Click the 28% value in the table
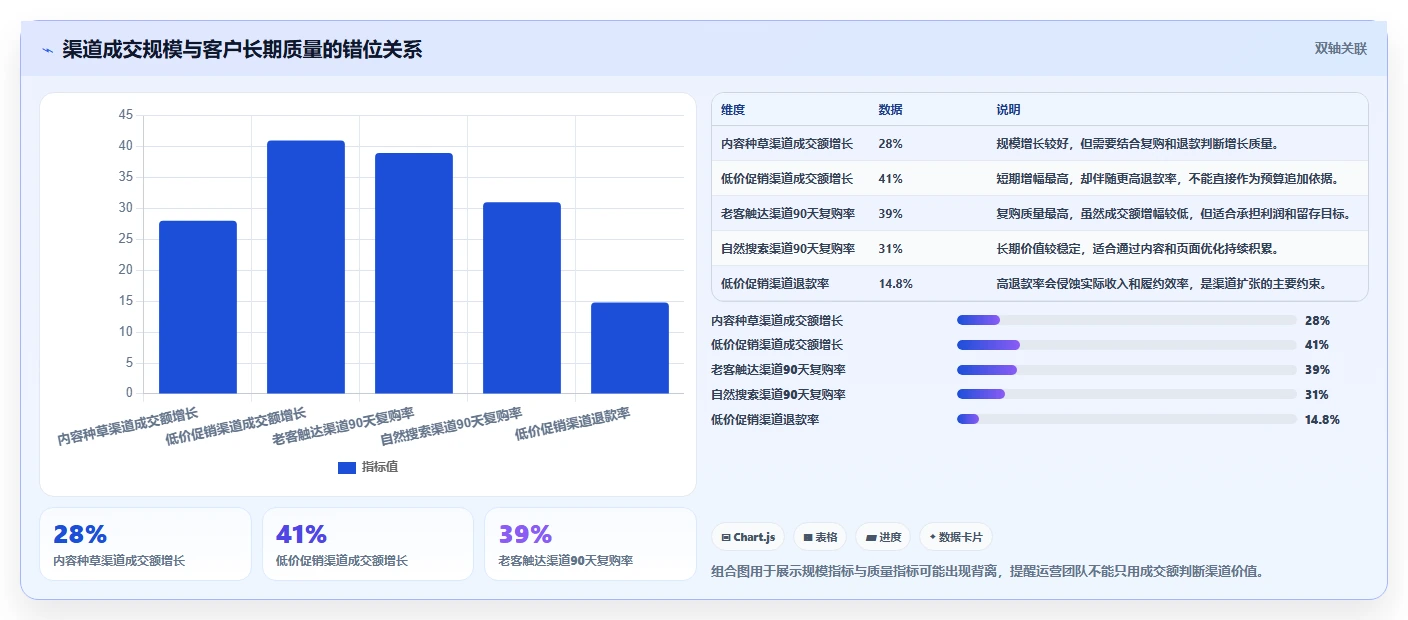 point(890,144)
